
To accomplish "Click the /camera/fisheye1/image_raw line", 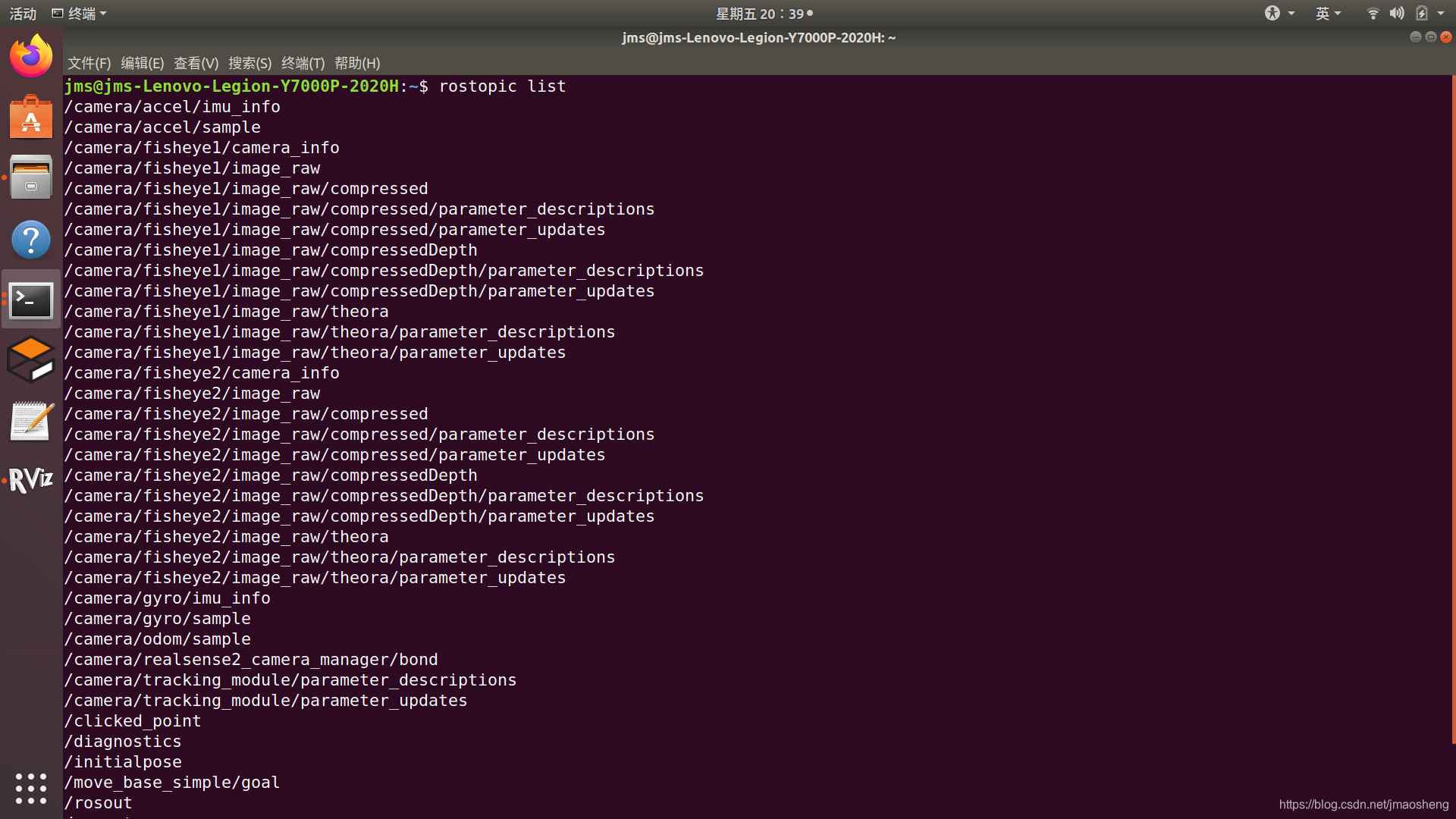I will 192,168.
